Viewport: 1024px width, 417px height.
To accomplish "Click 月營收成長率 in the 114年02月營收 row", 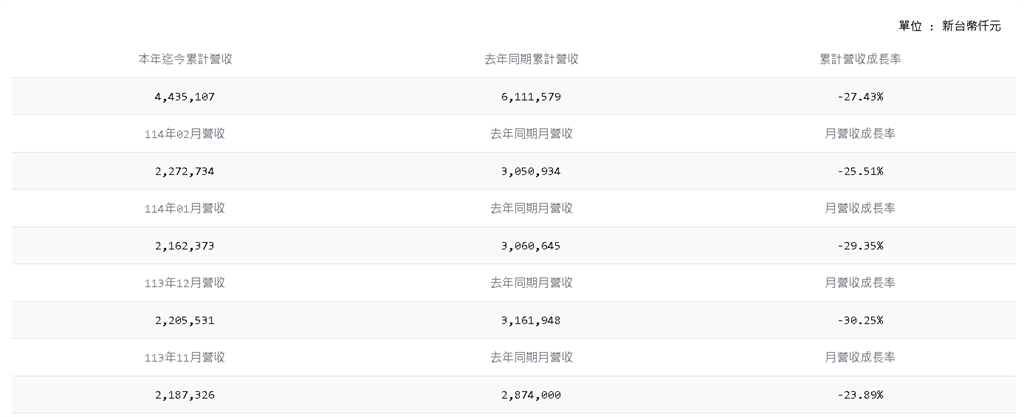I will tap(860, 134).
